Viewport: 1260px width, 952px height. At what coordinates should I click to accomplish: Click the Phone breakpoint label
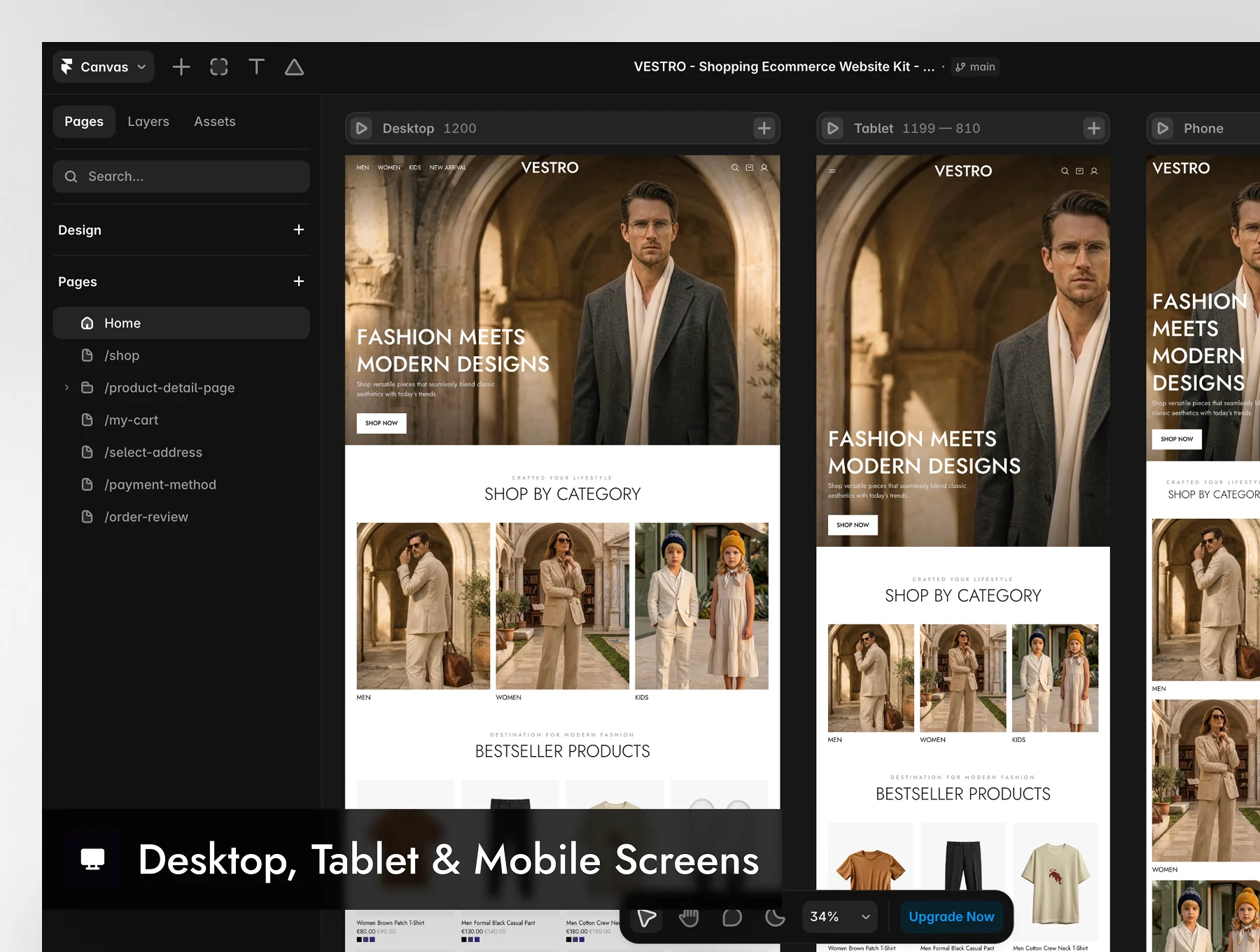coord(1203,128)
